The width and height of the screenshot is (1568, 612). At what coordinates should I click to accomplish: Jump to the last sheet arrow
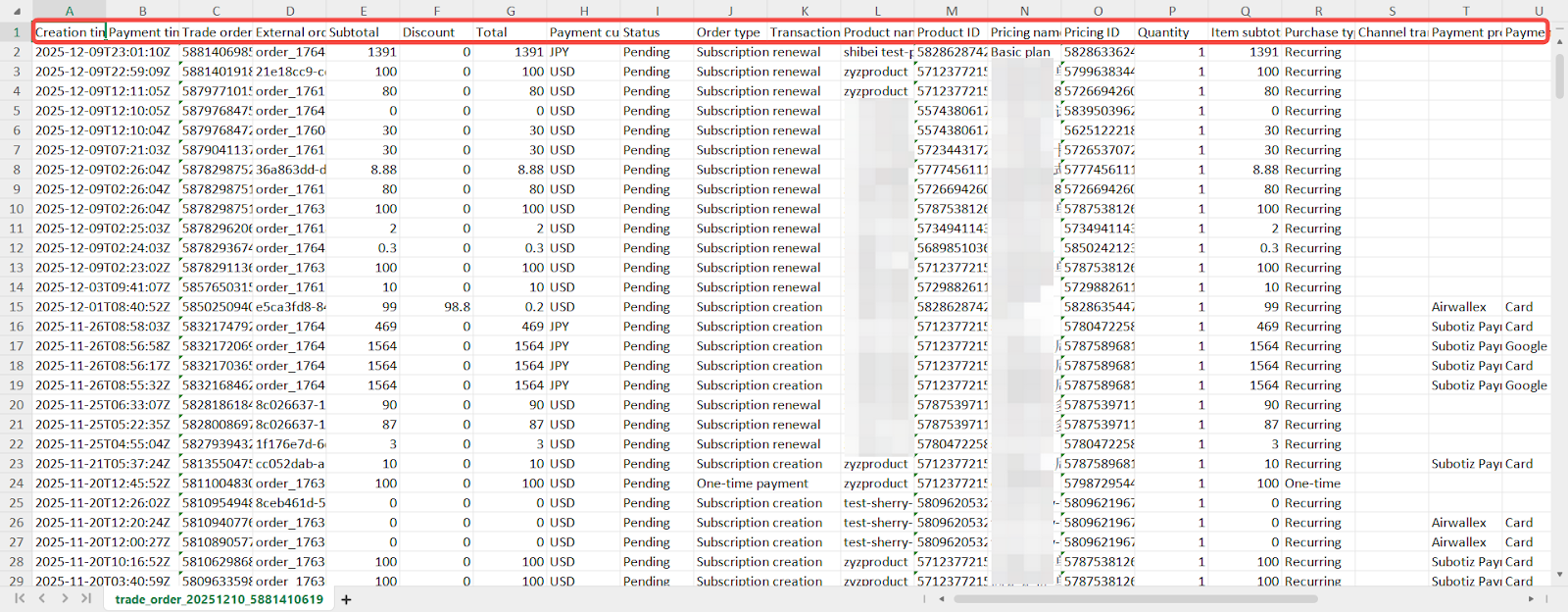point(86,598)
